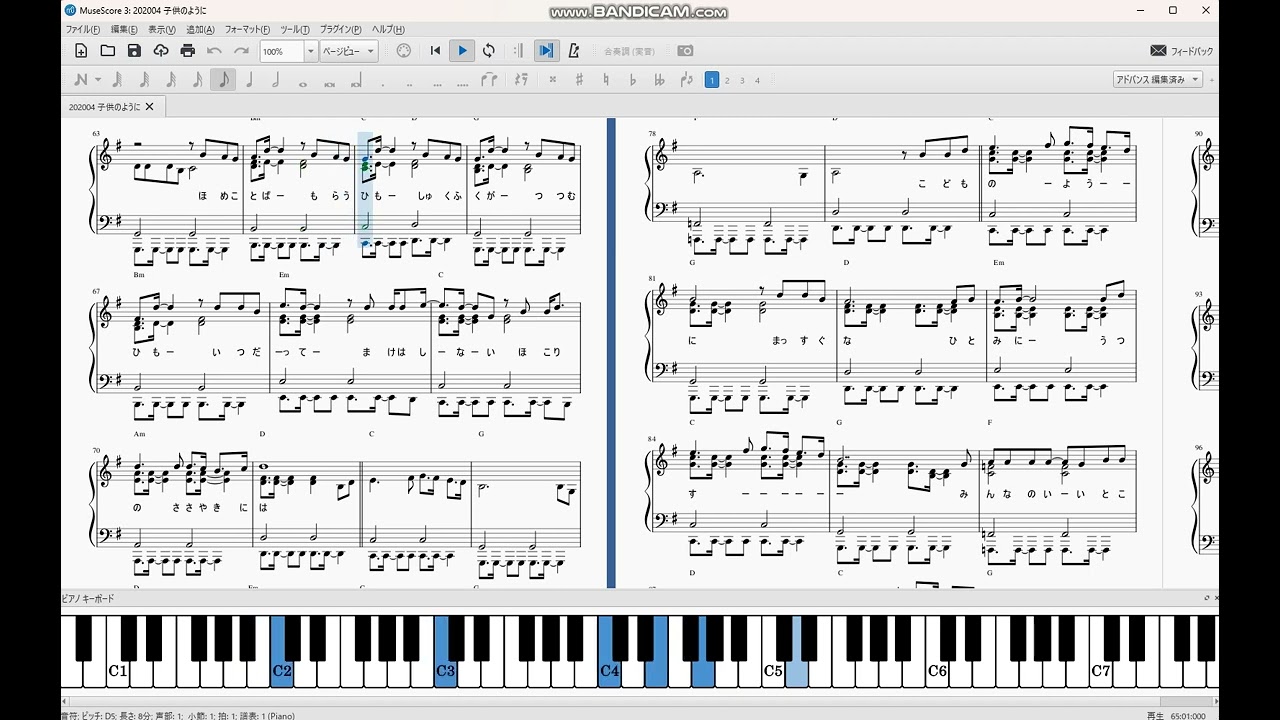Apply the double sharp accidental
Viewport: 1280px width, 720px height.
552,80
